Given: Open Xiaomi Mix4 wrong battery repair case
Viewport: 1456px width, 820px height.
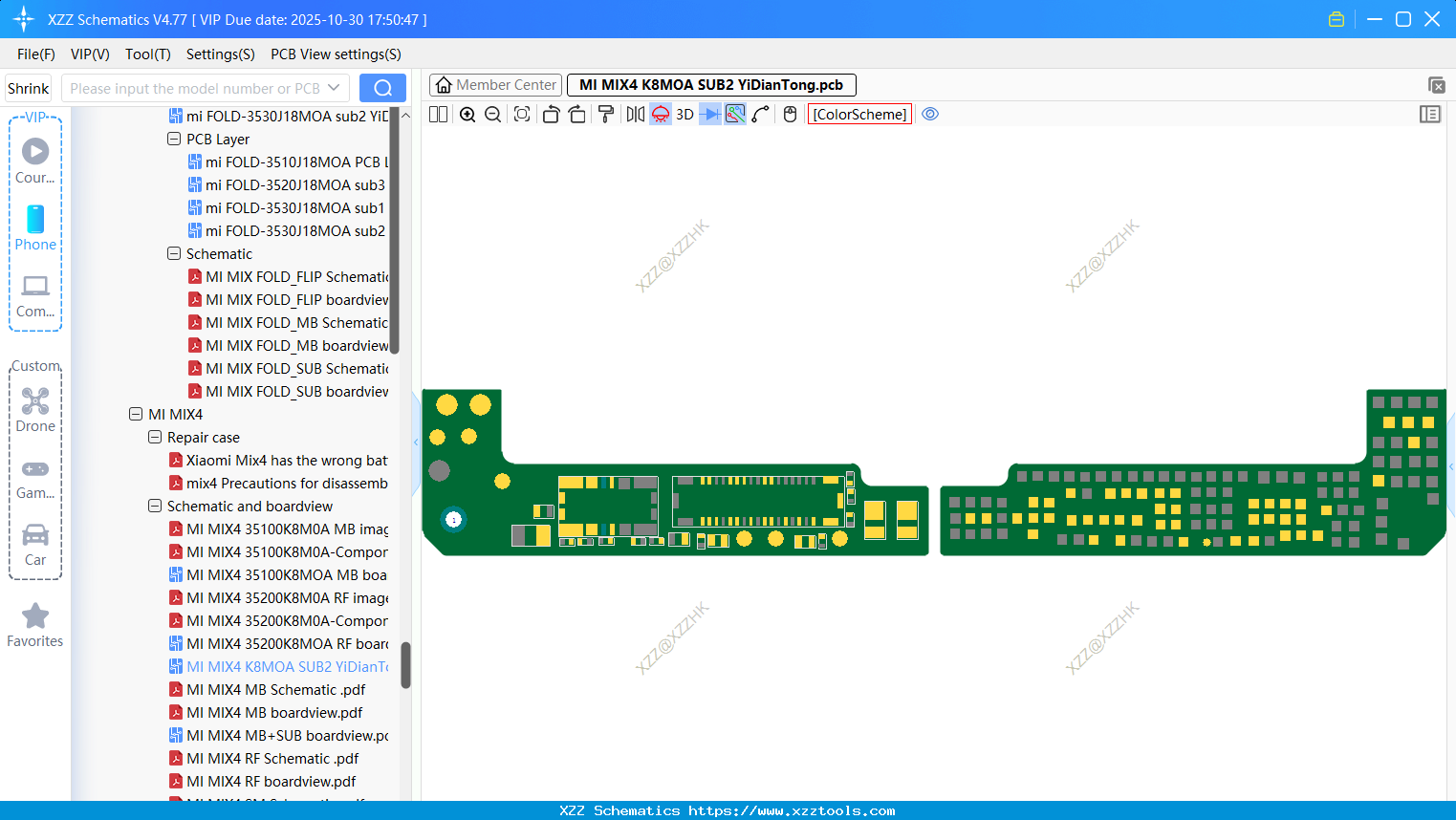Looking at the screenshot, I should pyautogui.click(x=279, y=461).
